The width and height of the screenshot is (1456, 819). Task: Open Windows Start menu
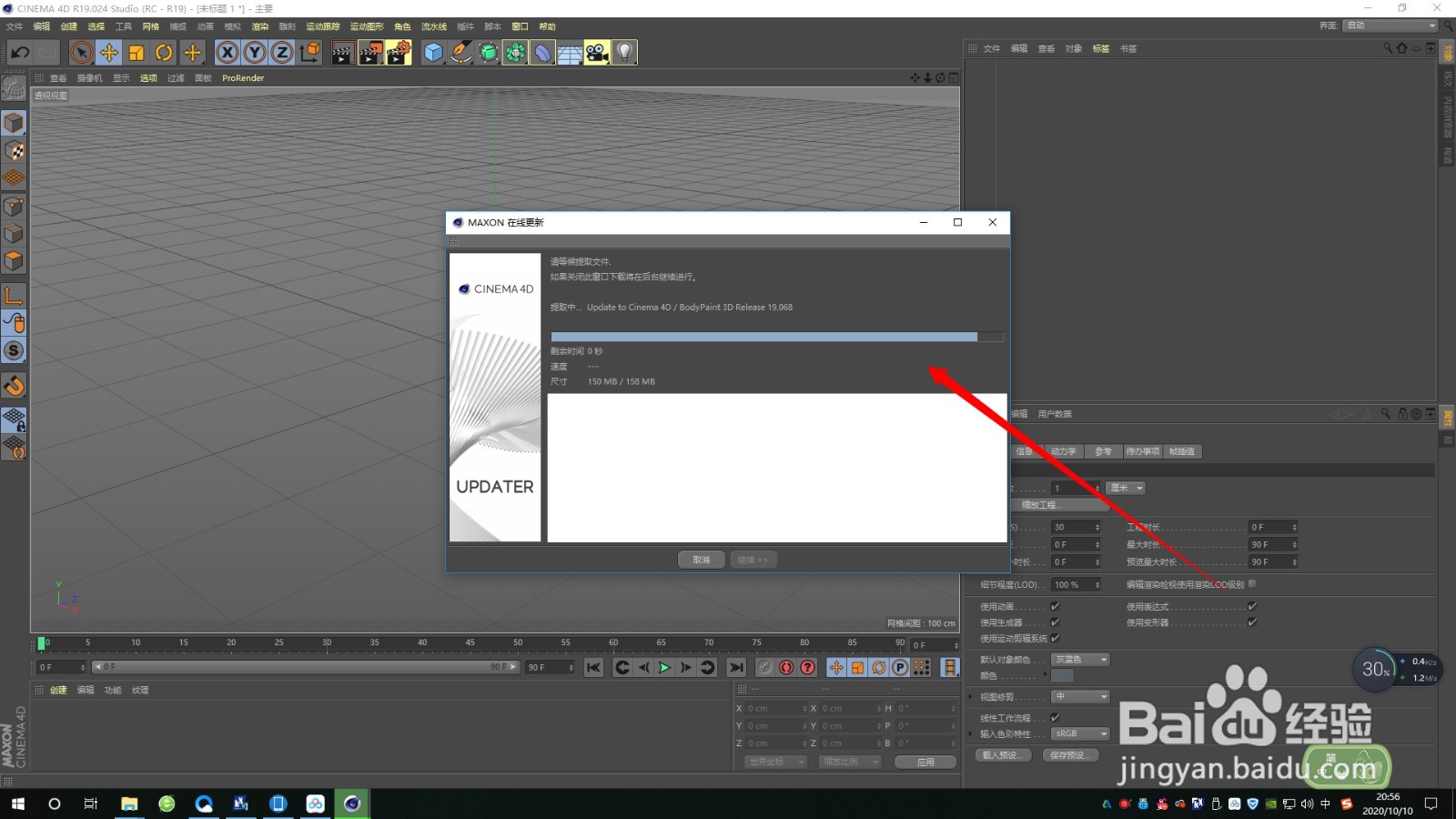18,804
